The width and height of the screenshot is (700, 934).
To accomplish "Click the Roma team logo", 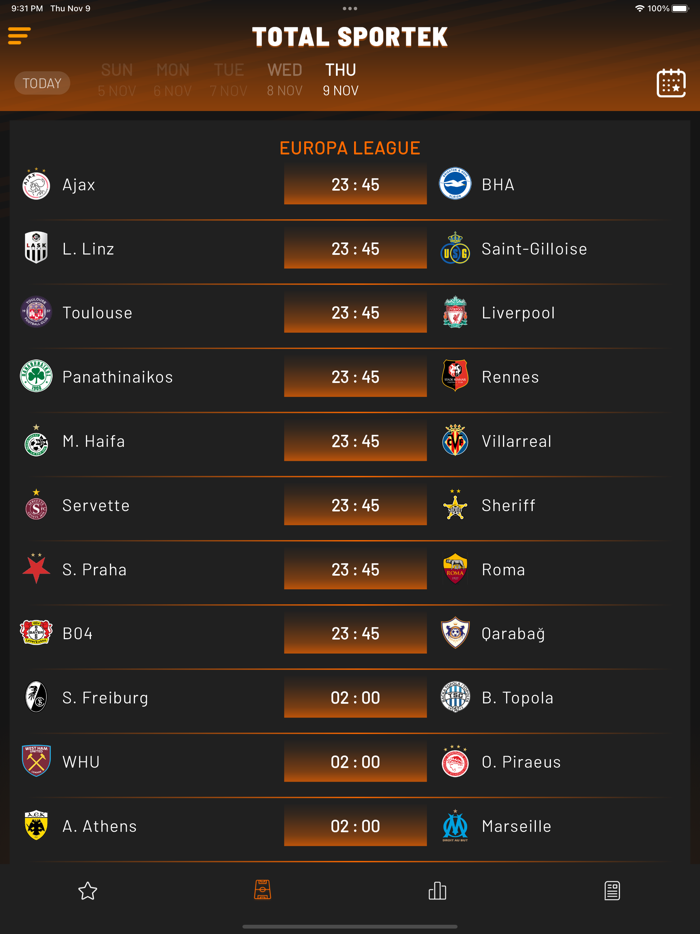I will (x=455, y=570).
